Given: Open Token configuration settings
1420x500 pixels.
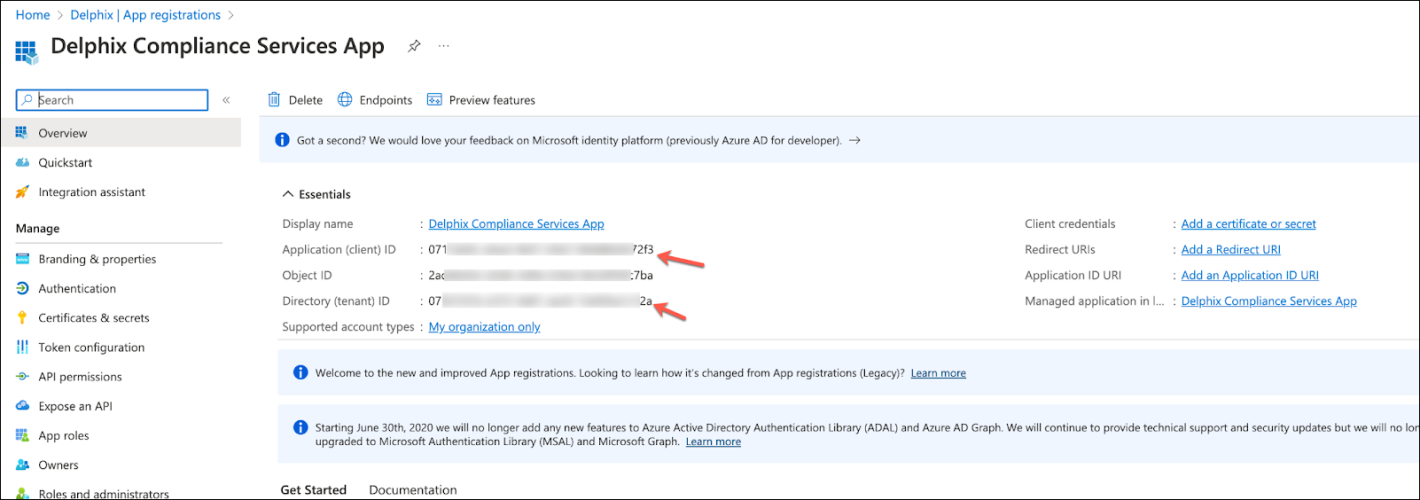Looking at the screenshot, I should click(x=91, y=348).
